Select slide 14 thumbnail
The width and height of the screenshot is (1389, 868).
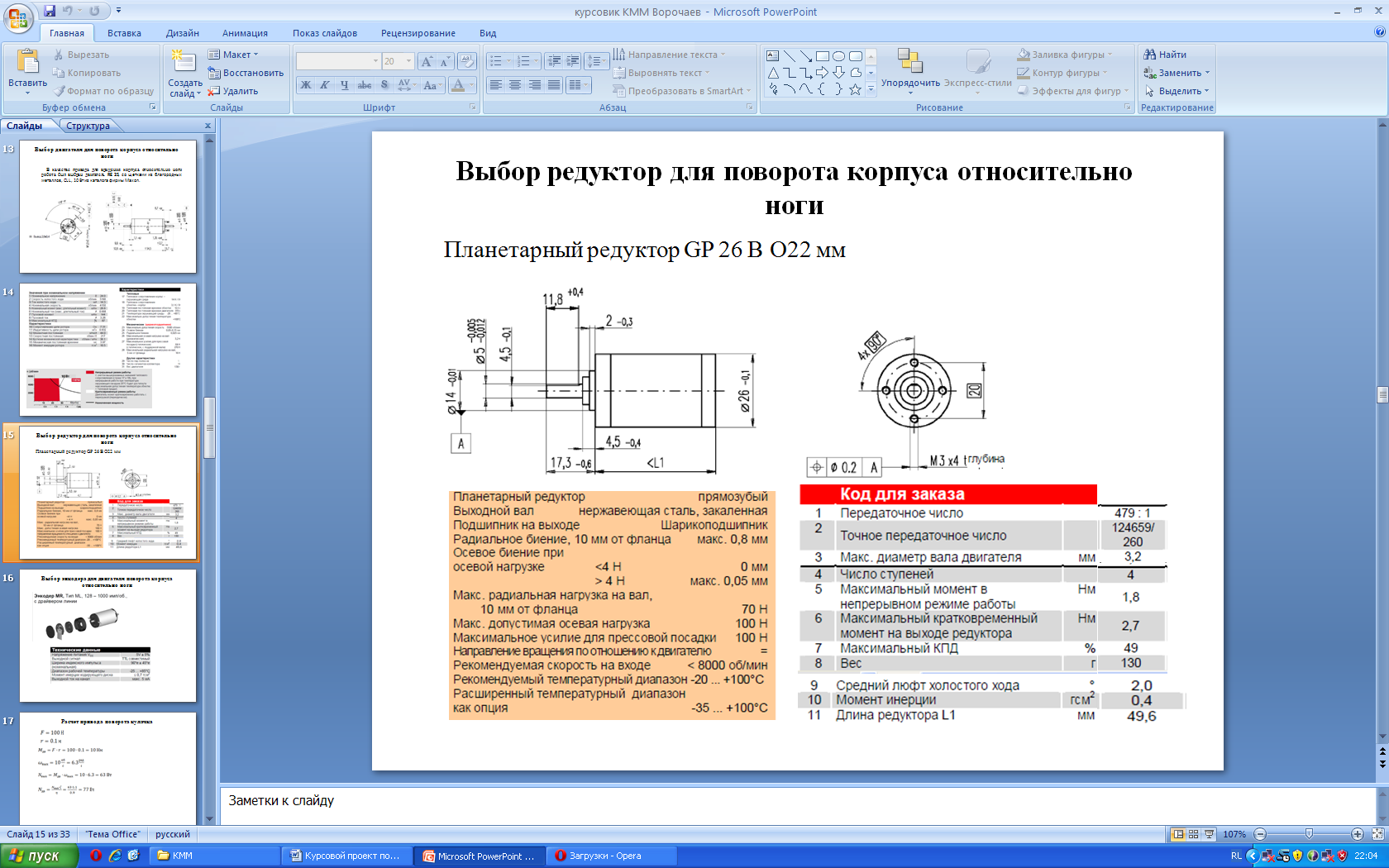[107, 350]
